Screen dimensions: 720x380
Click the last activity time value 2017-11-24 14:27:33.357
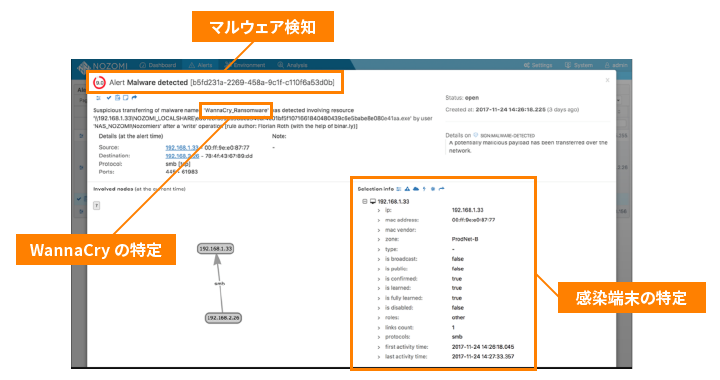click(x=483, y=357)
